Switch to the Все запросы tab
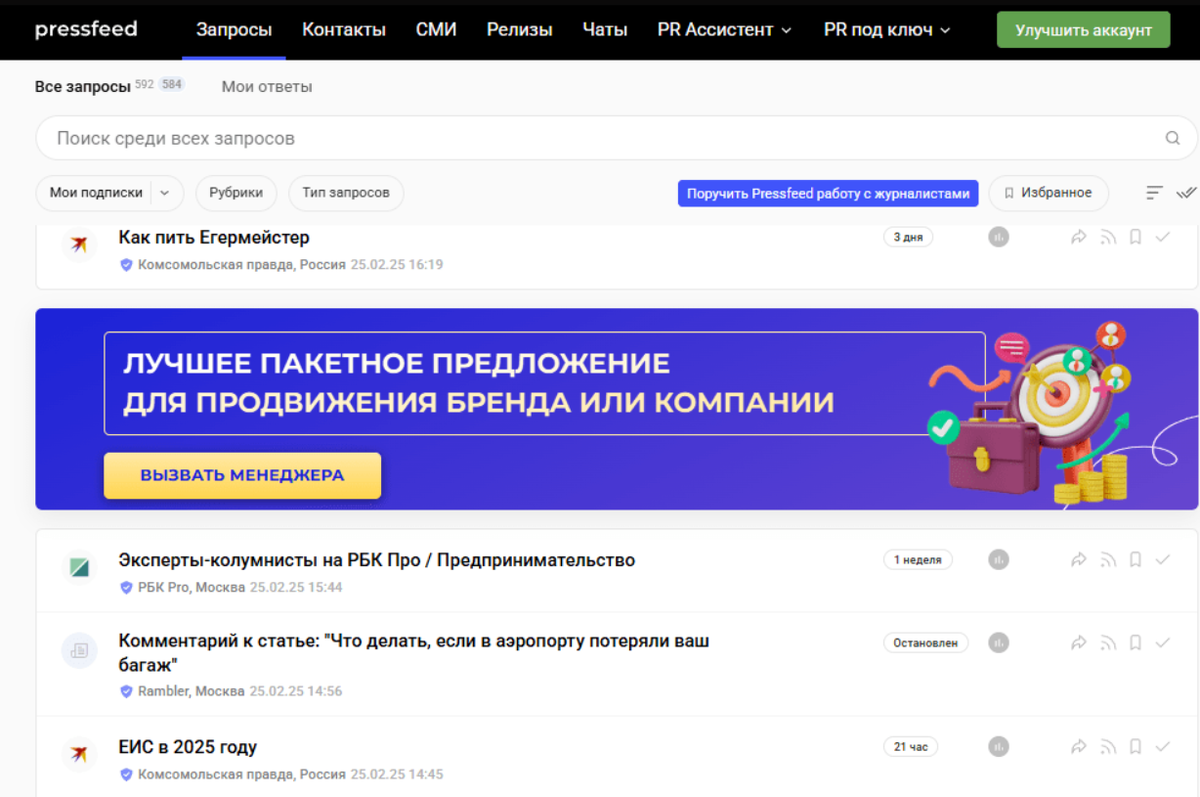This screenshot has width=1200, height=797. (x=83, y=87)
